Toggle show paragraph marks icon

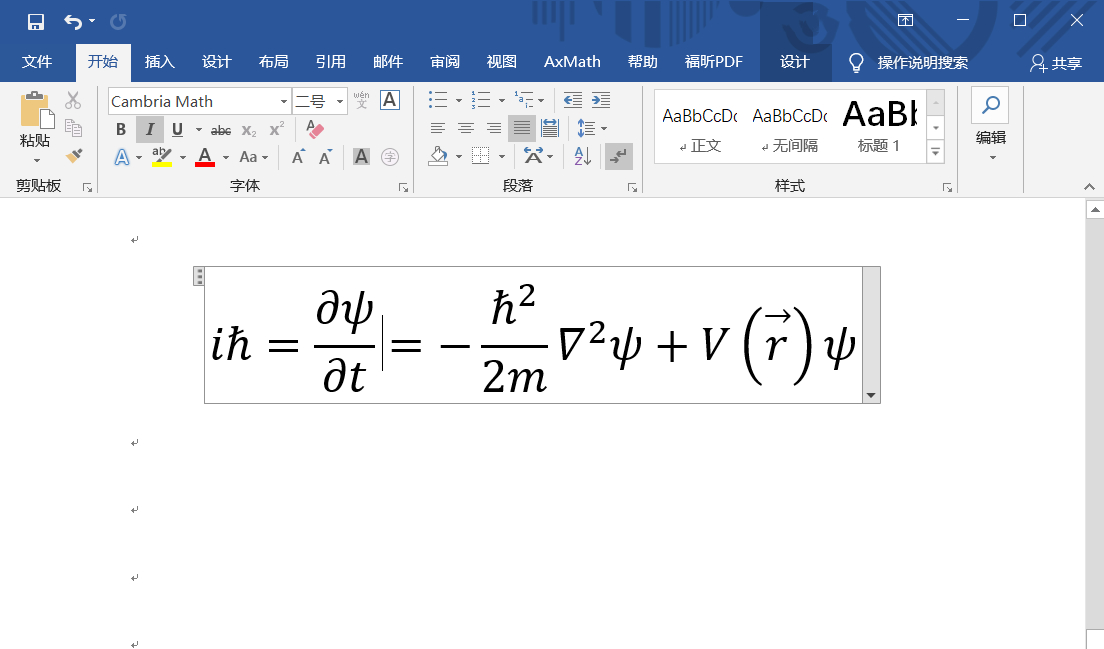click(619, 156)
